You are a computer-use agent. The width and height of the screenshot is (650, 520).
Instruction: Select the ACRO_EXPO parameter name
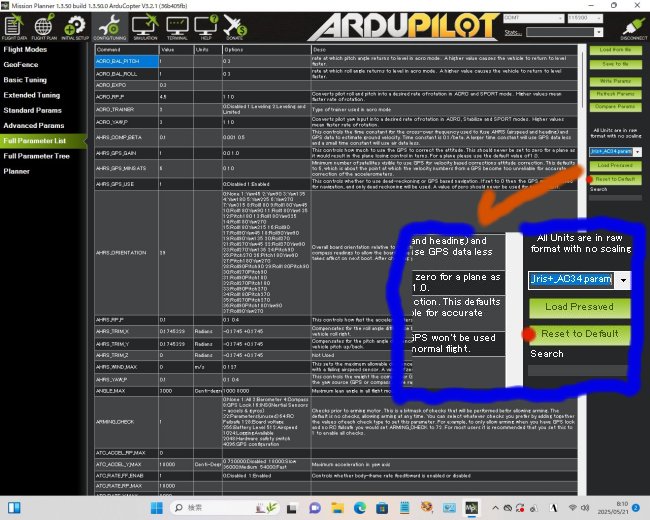[126, 85]
